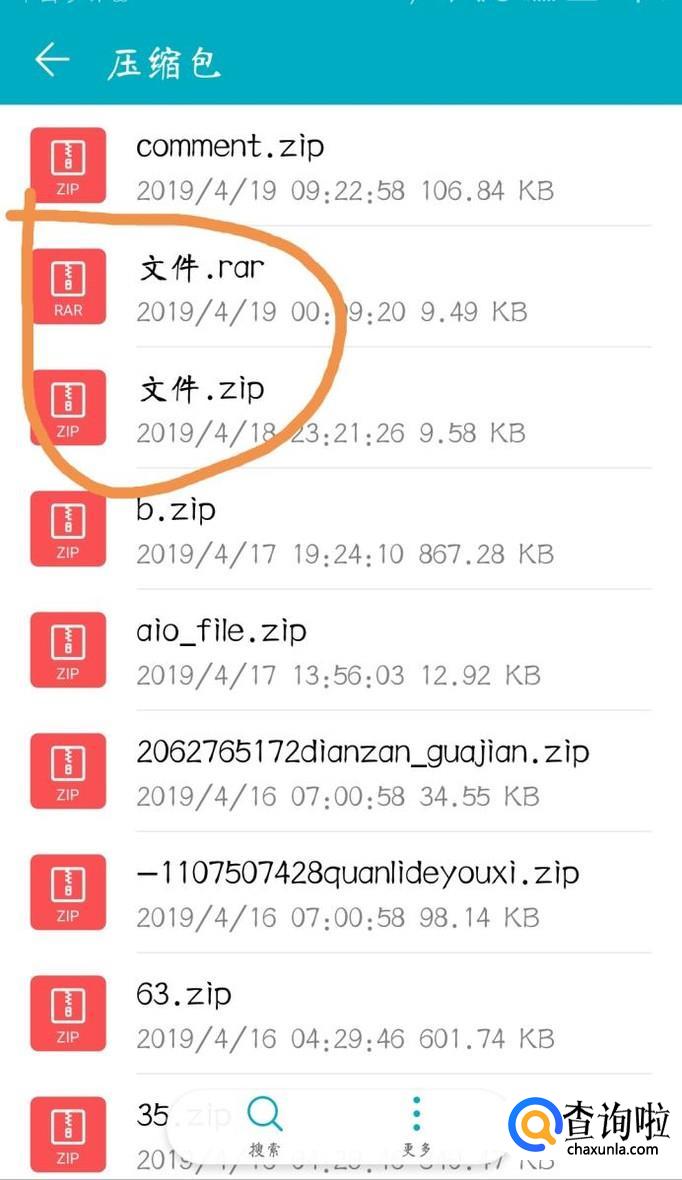This screenshot has width=682, height=1180.
Task: Open the search magnifier icon
Action: point(265,1113)
